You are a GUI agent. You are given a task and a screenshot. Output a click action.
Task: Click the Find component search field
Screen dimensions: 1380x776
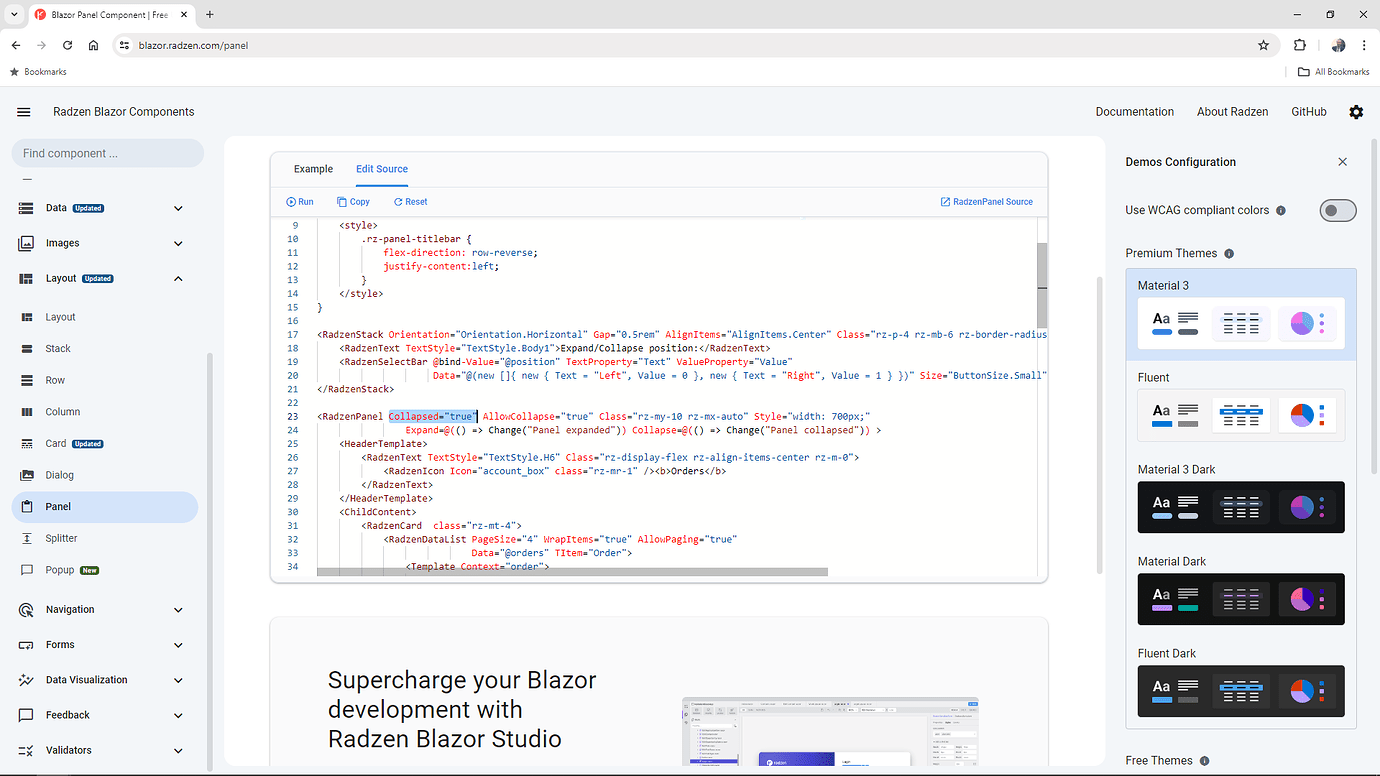[107, 152]
